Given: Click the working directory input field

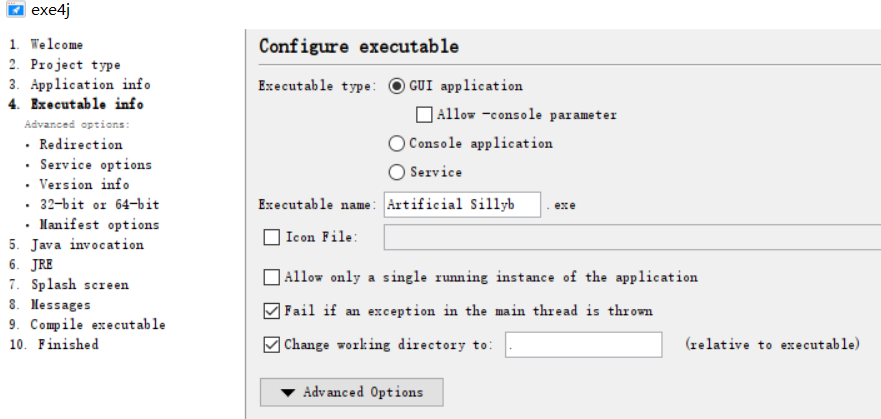Looking at the screenshot, I should pyautogui.click(x=583, y=345).
